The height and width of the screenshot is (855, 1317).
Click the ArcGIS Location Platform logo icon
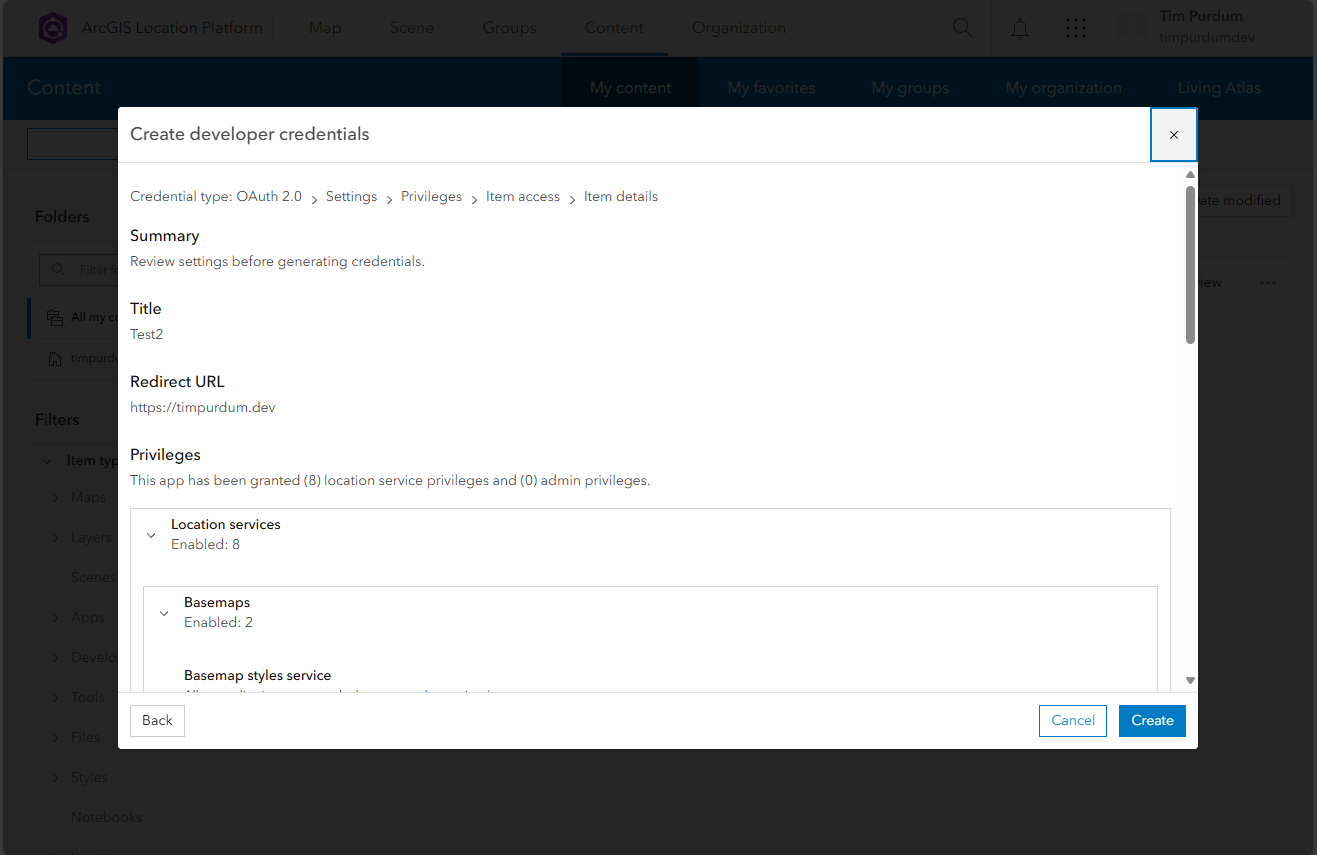coord(53,28)
